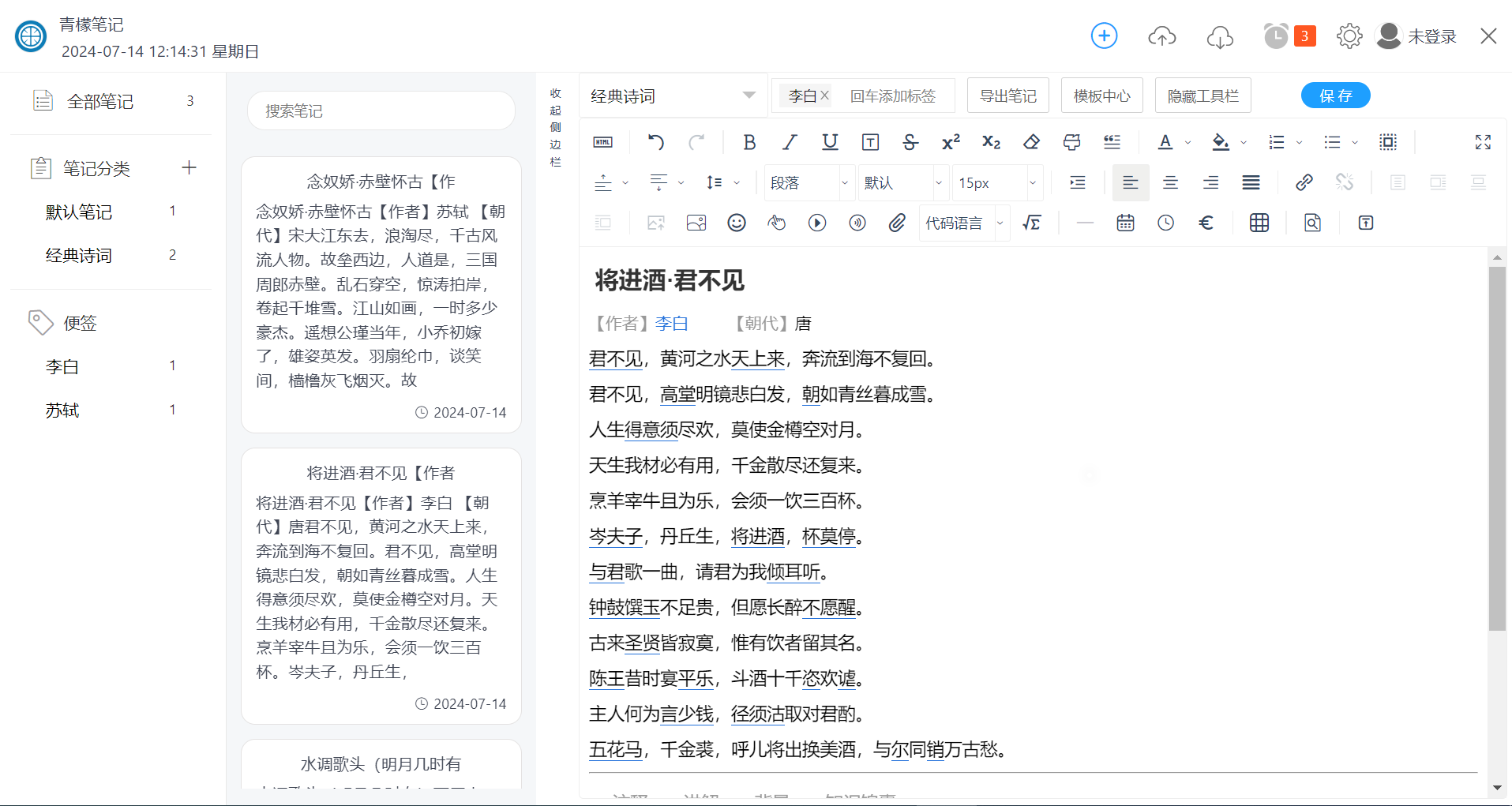Click the attachment paperclip icon

[x=897, y=223]
